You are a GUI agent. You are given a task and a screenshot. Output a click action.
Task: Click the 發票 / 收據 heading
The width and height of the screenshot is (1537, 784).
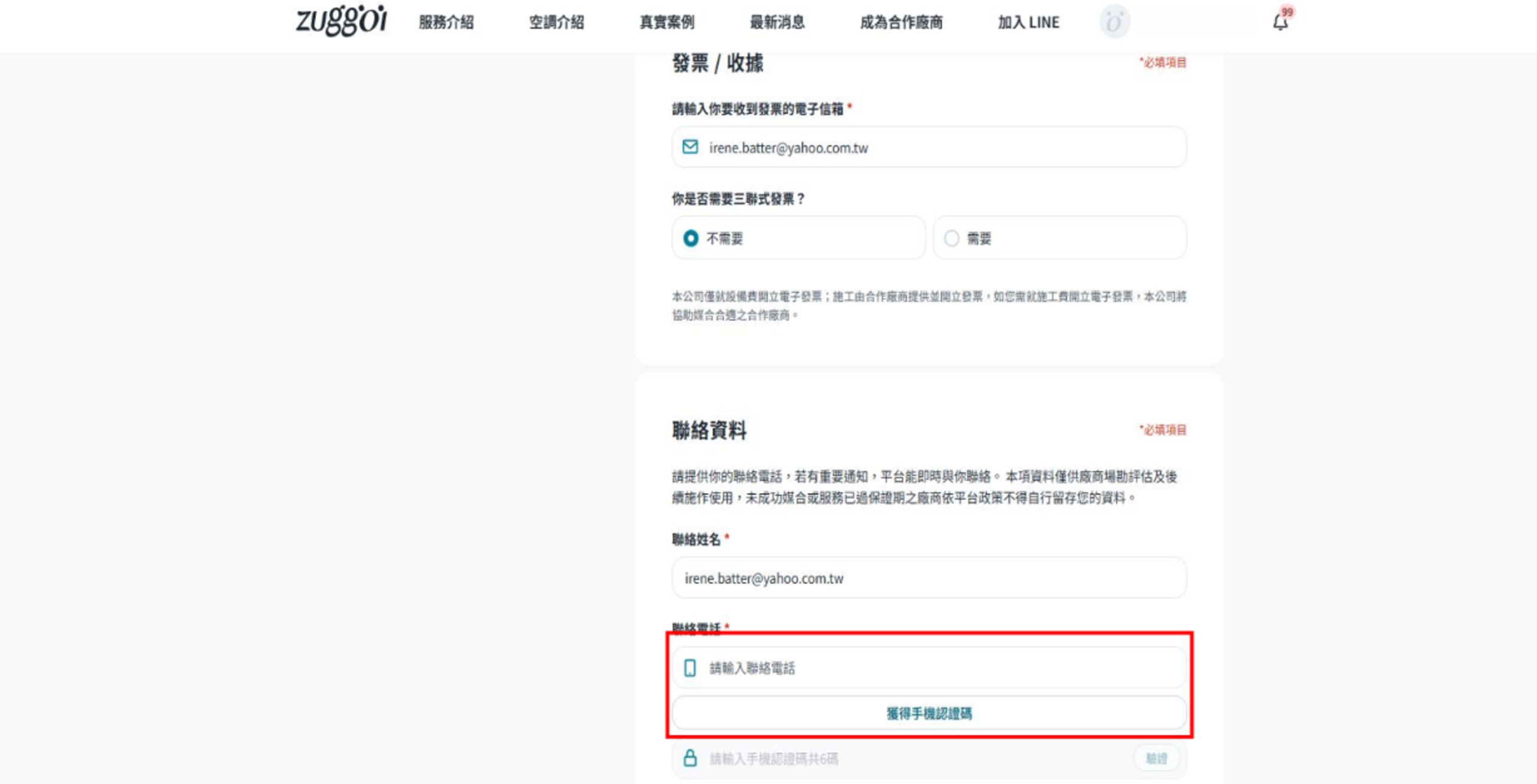pos(717,62)
